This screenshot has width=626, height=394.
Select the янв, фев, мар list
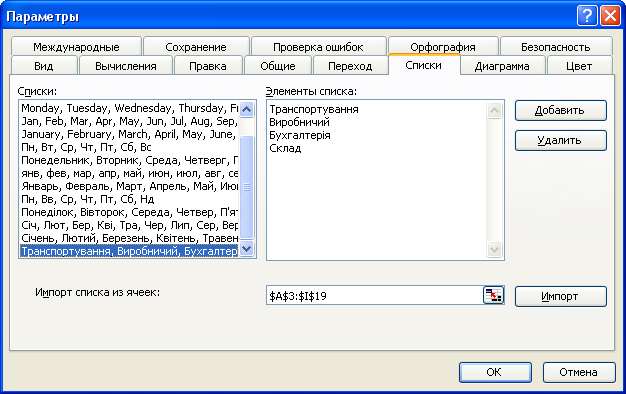point(129,173)
